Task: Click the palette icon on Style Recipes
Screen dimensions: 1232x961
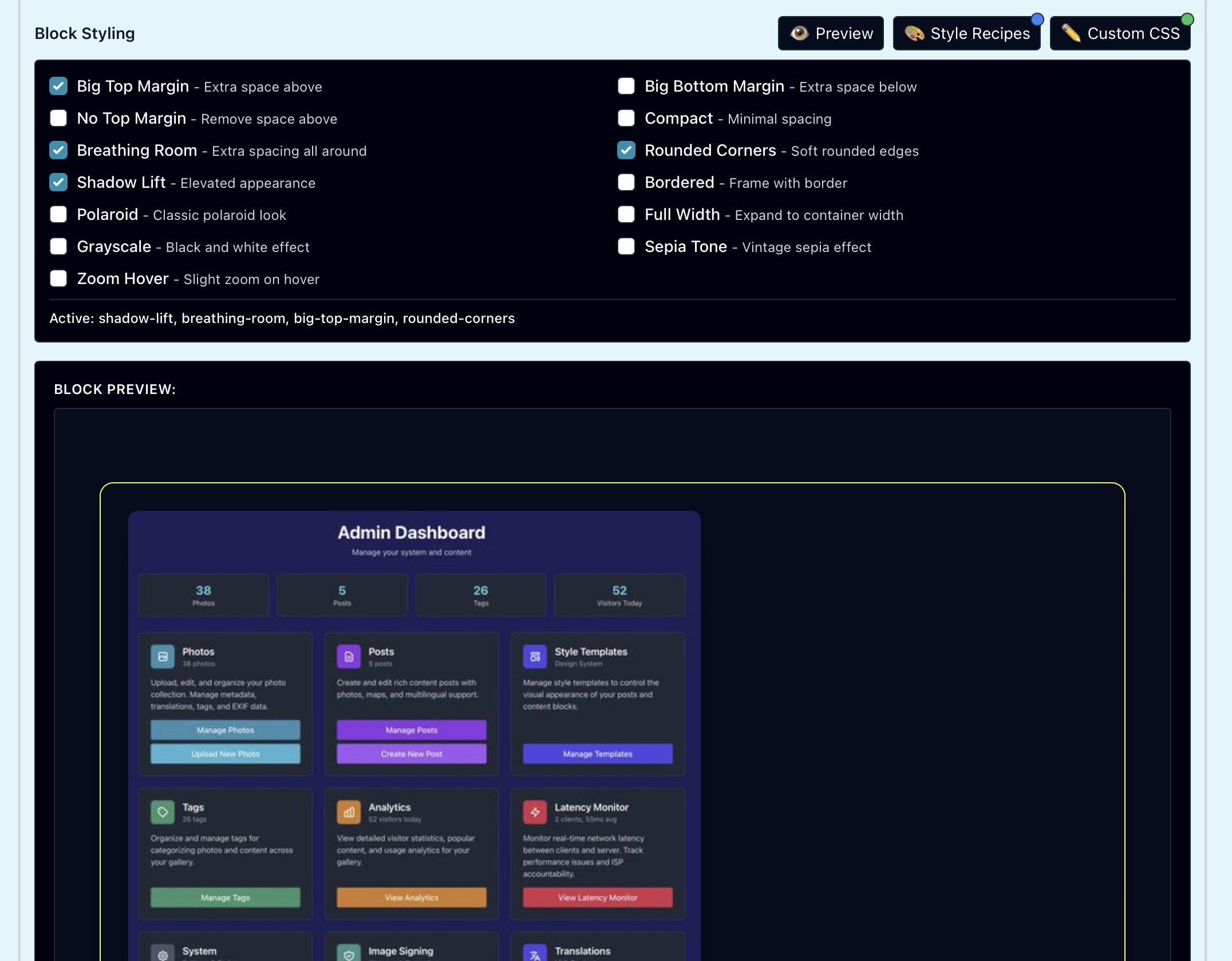Action: [x=914, y=33]
